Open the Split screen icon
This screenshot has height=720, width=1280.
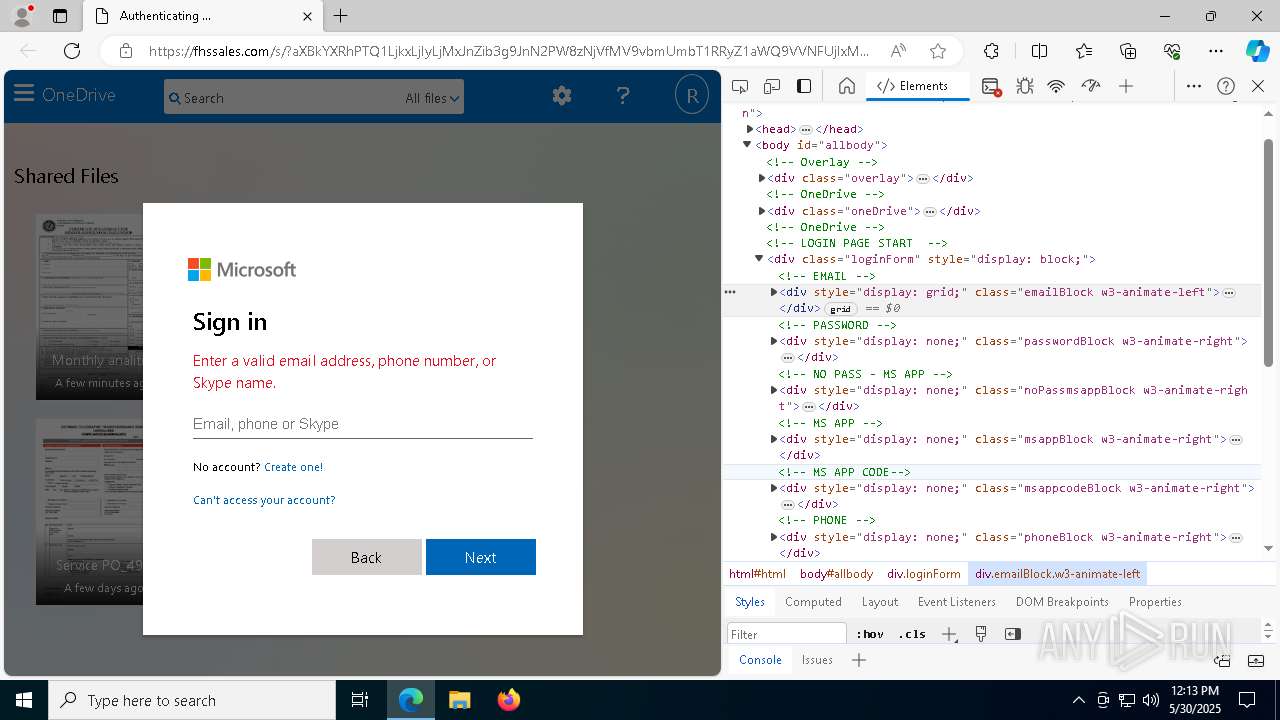point(1039,51)
